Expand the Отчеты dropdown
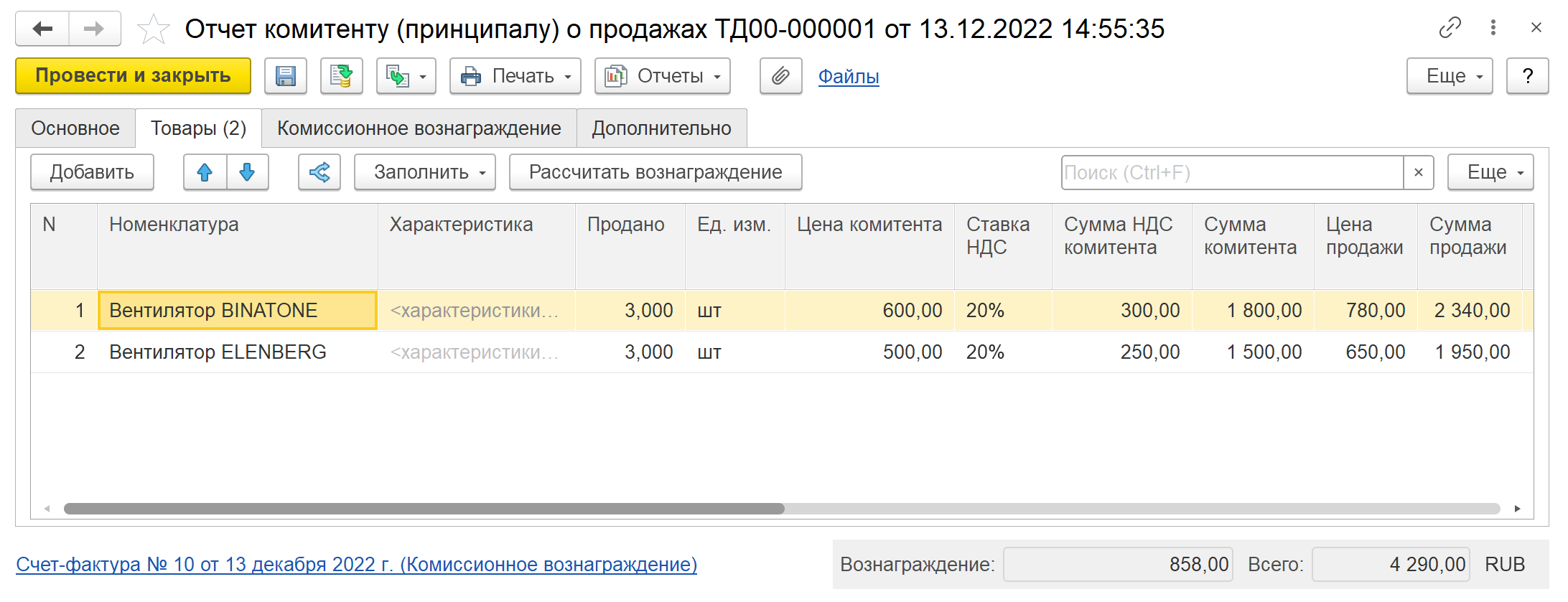Image resolution: width=1568 pixels, height=602 pixels. (662, 76)
